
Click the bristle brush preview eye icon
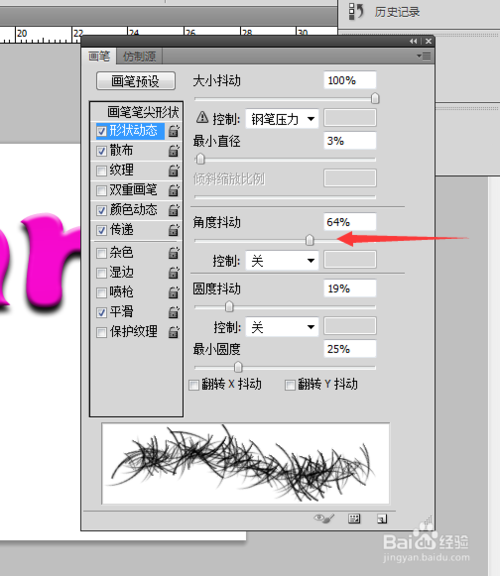[x=324, y=518]
